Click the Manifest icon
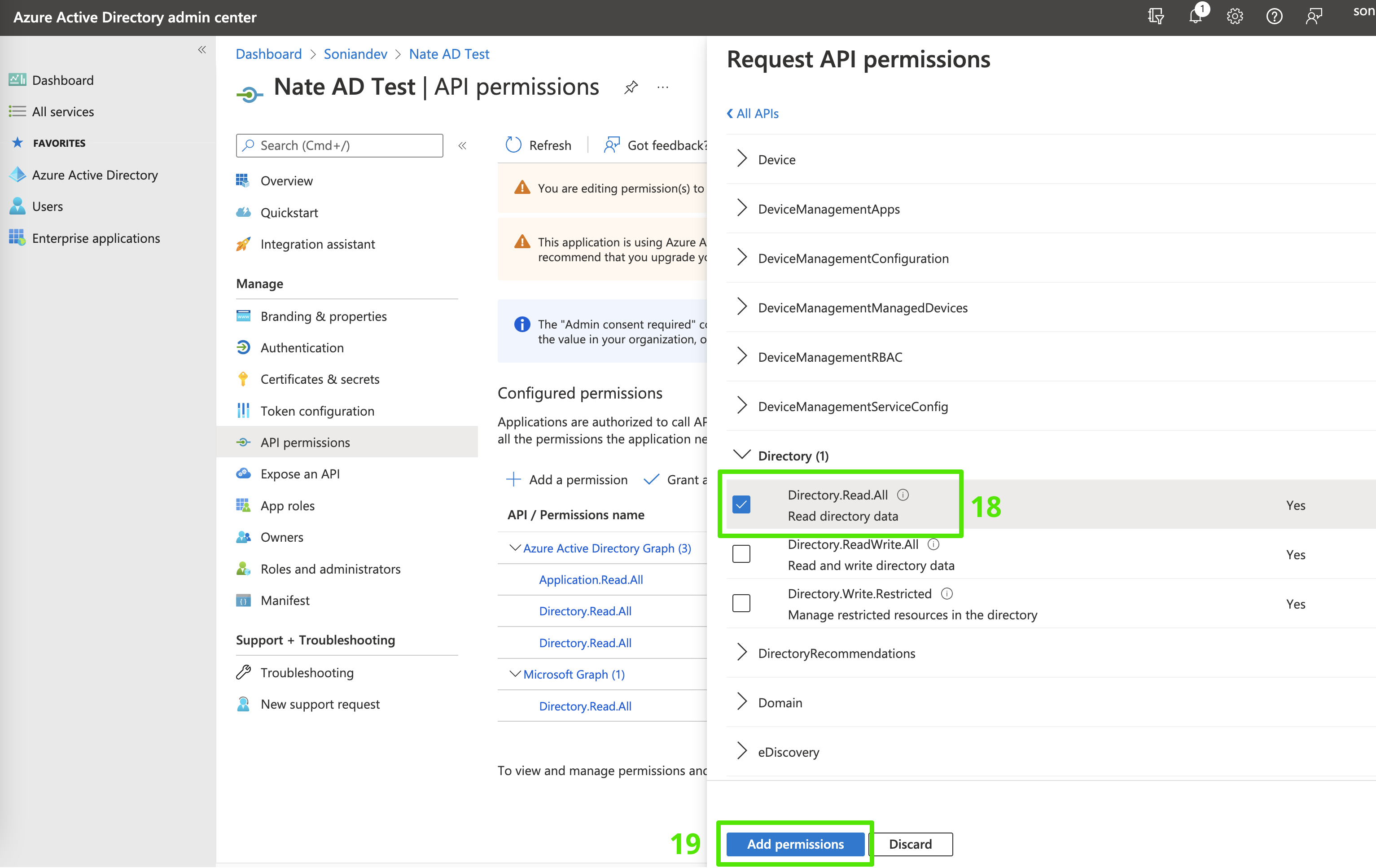The width and height of the screenshot is (1376, 868). point(243,601)
